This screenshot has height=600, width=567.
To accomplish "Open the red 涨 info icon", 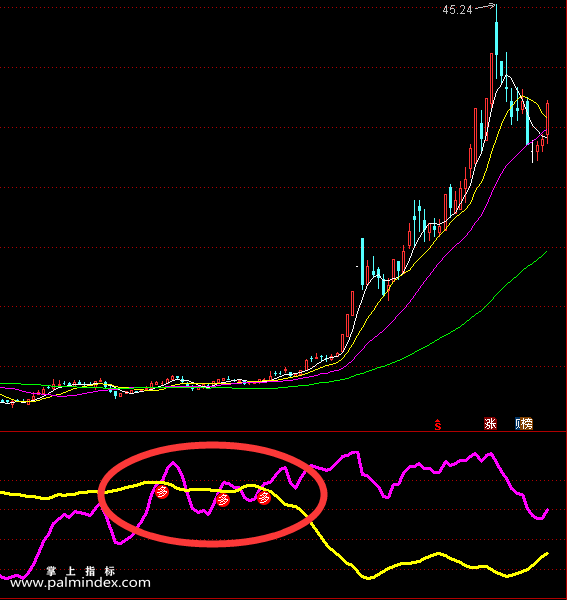I will [490, 424].
